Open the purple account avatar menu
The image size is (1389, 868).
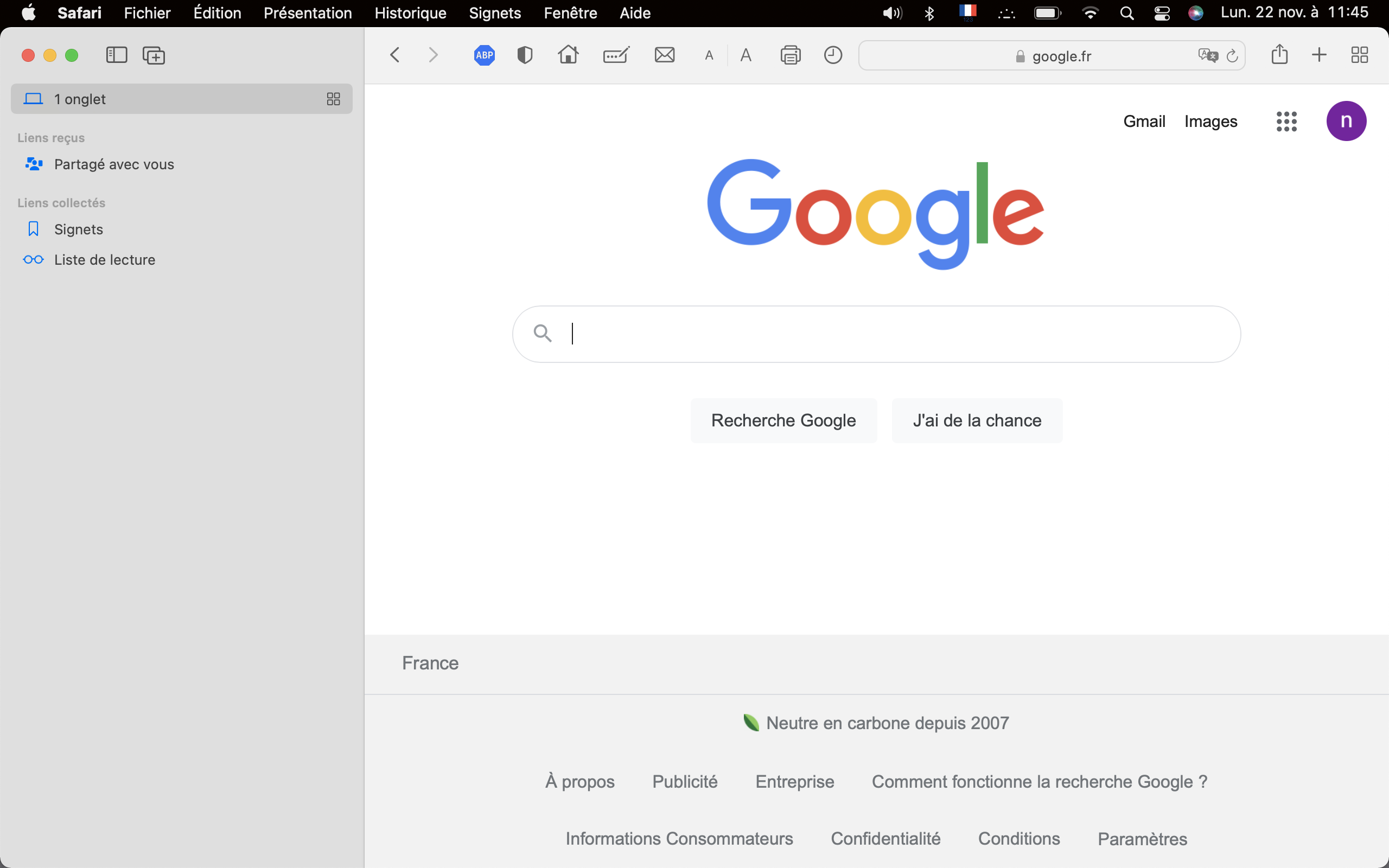(1346, 121)
